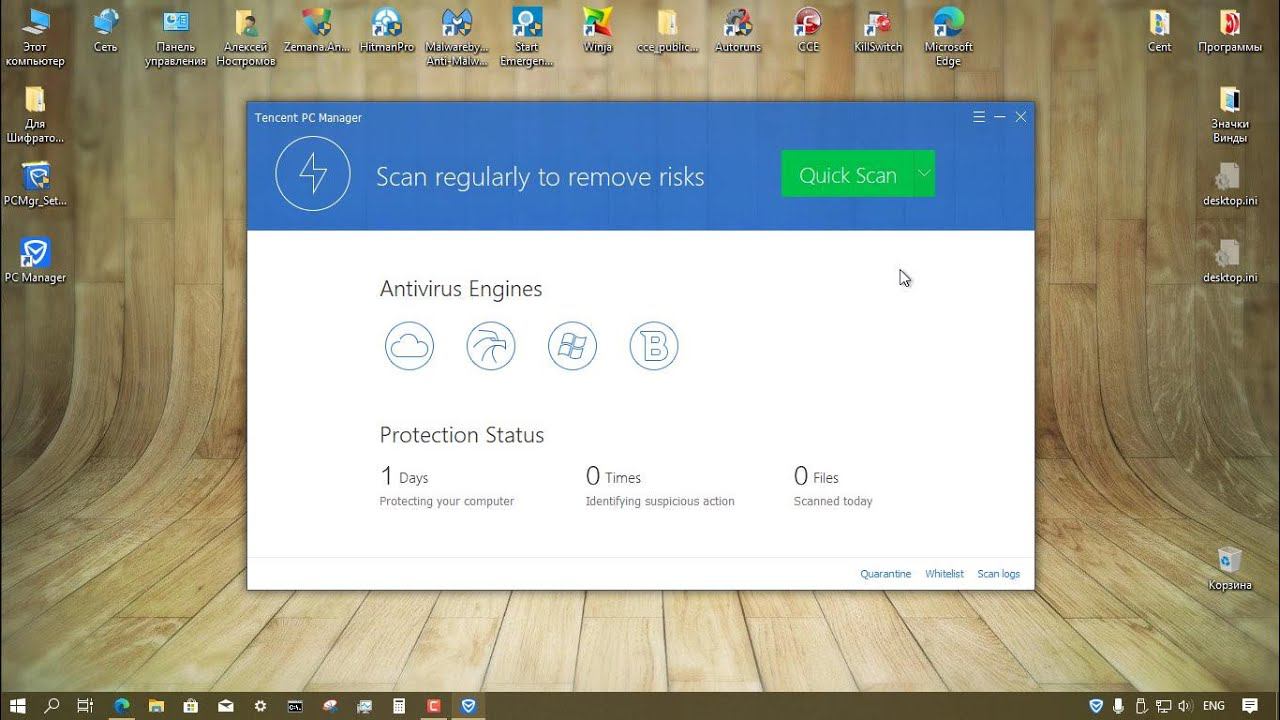This screenshot has width=1280, height=720.
Task: Select the CCE desktop shortcut
Action: click(x=808, y=30)
